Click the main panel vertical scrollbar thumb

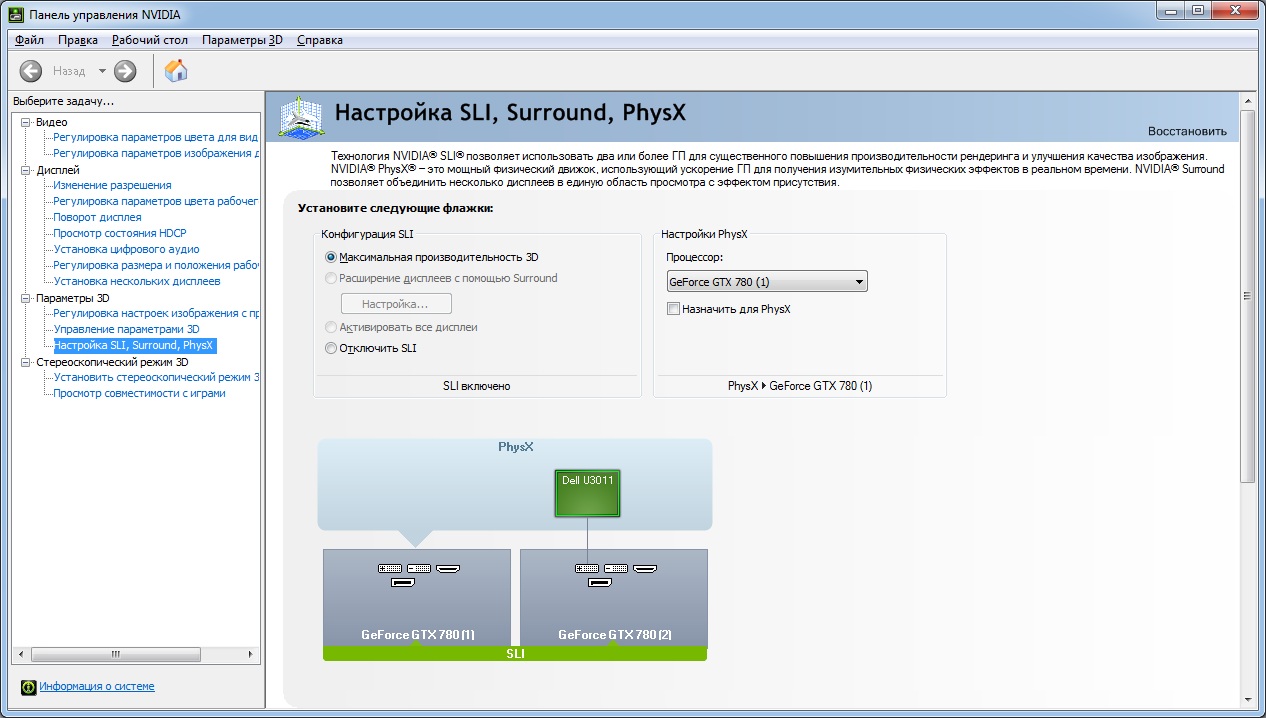pos(1247,296)
